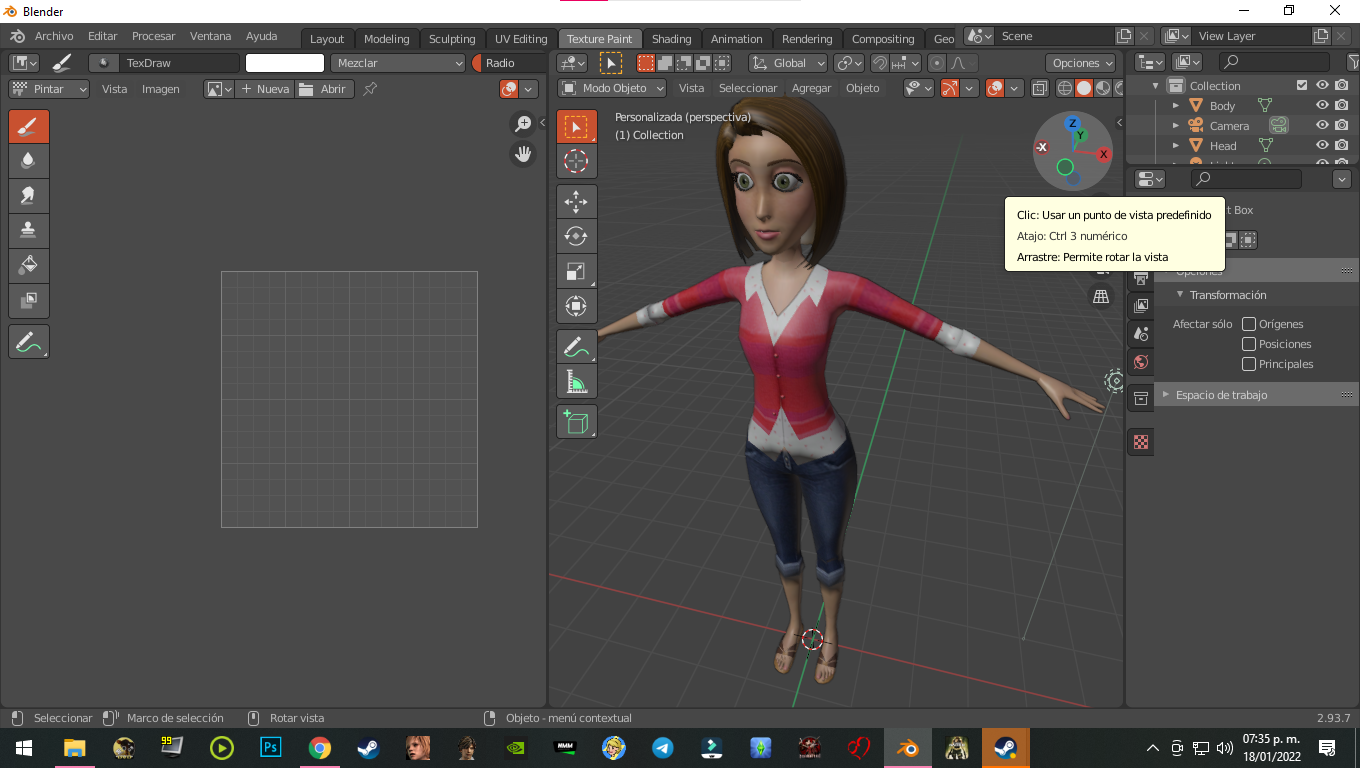
Task: Select the Mask tool below Fill
Action: point(28,300)
